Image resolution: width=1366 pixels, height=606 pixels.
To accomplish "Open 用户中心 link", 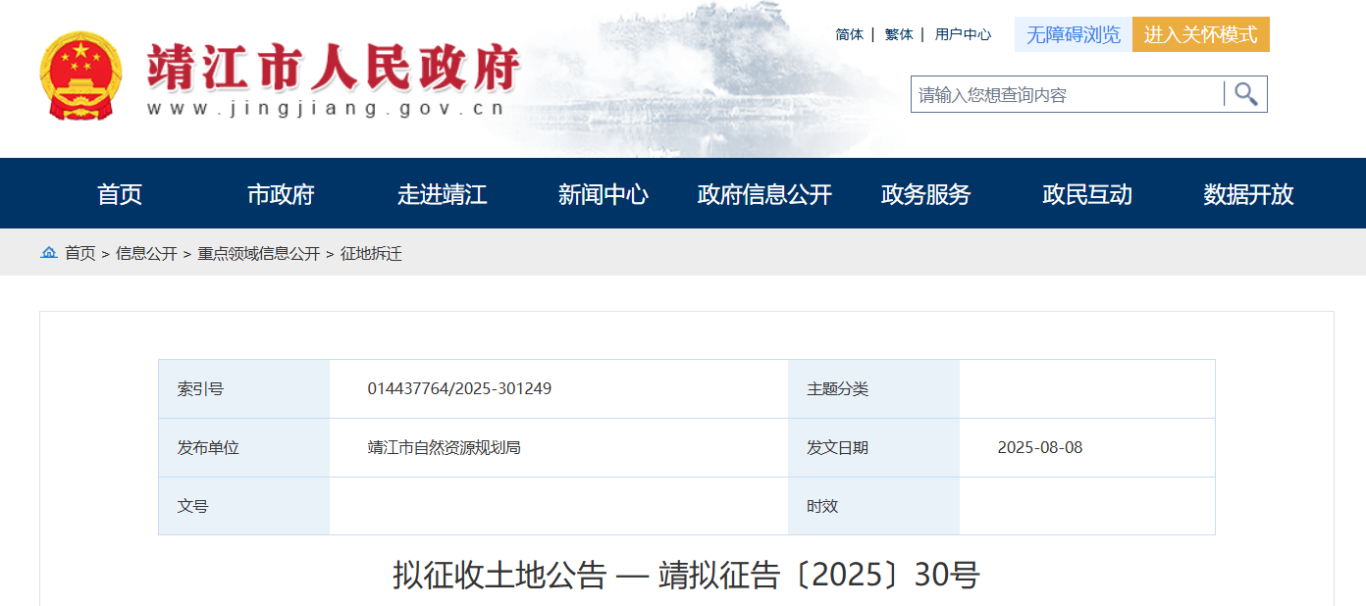I will 963,34.
